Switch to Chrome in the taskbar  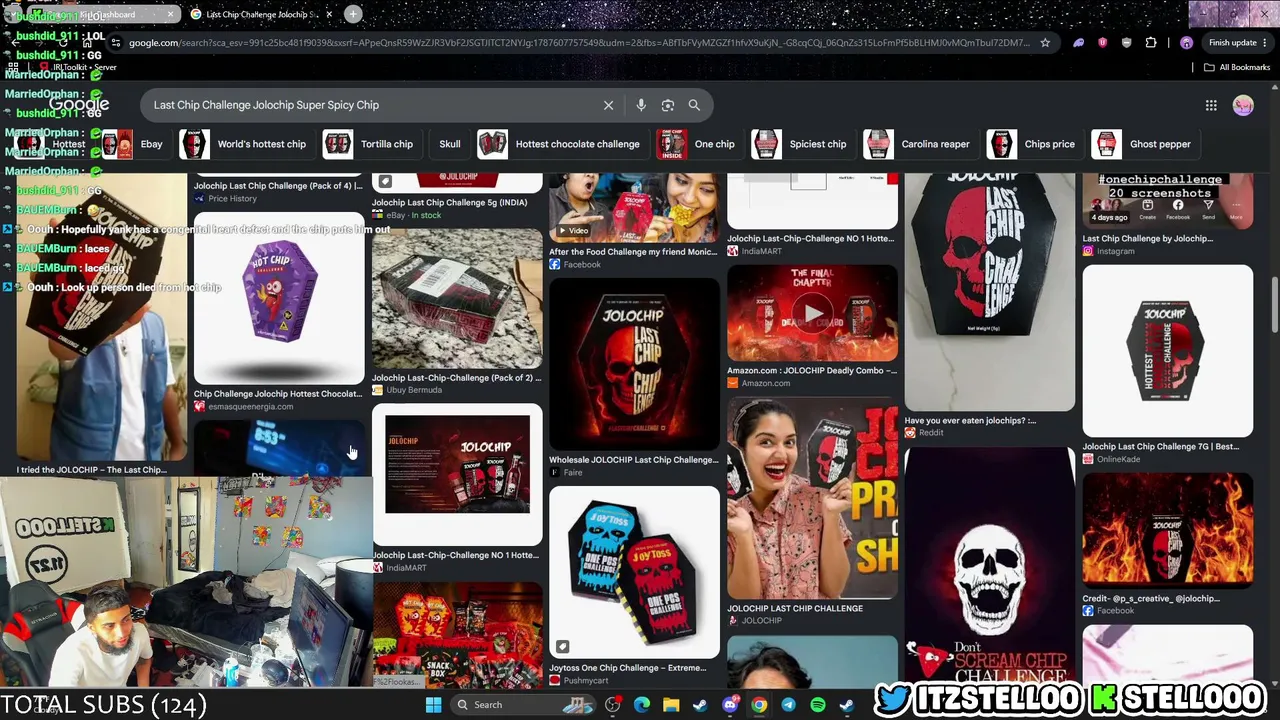[760, 705]
